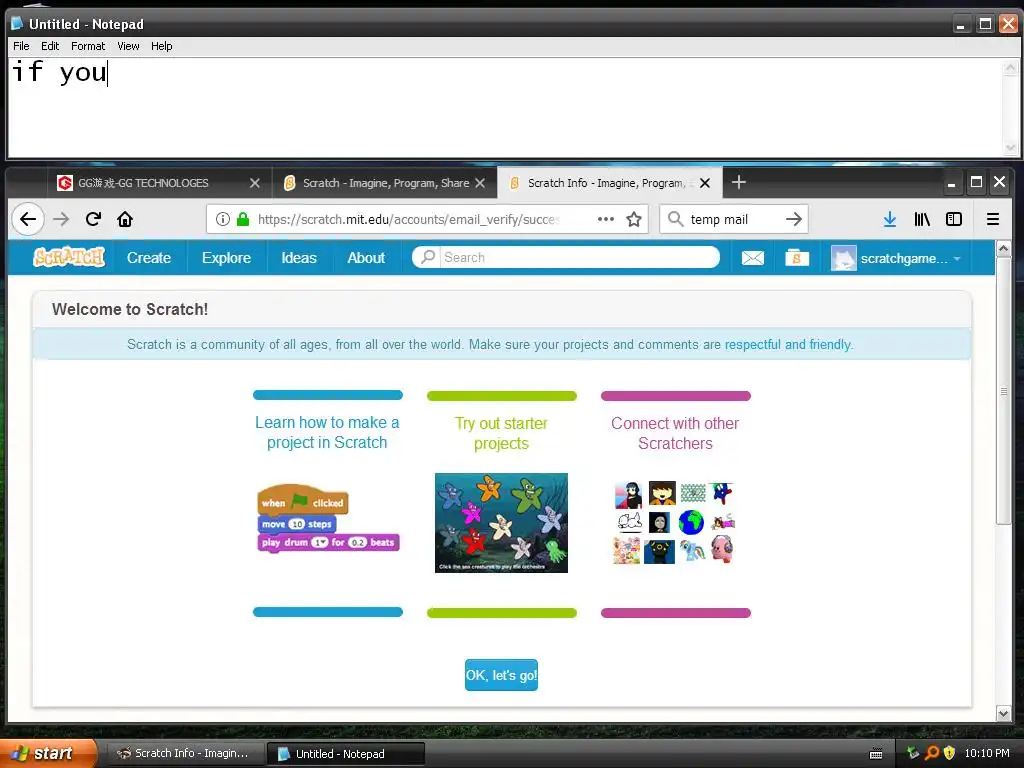Reload the current Scratch page

point(93,219)
